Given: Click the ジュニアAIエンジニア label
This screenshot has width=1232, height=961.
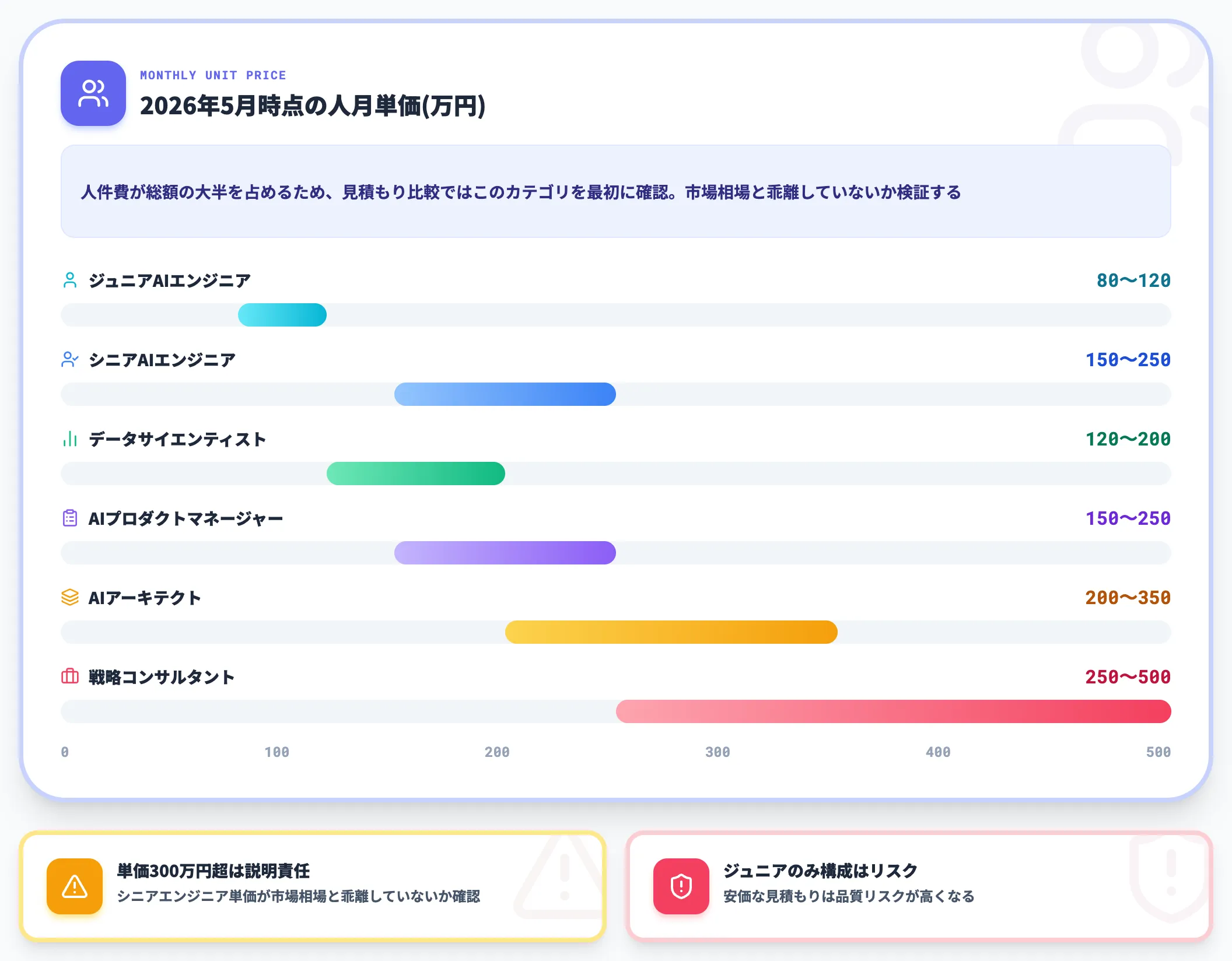Looking at the screenshot, I should (x=170, y=280).
